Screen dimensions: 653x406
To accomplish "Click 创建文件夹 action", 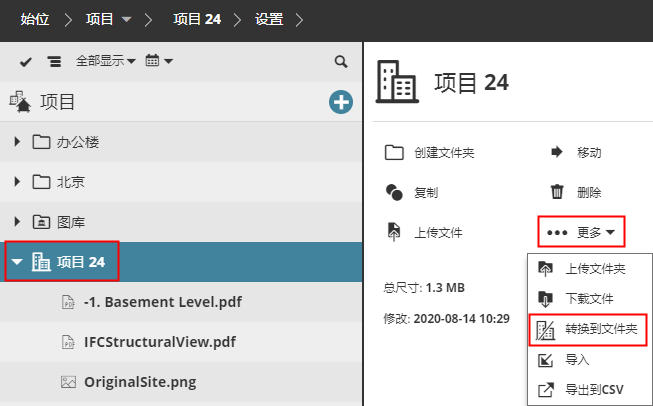I will pos(429,152).
